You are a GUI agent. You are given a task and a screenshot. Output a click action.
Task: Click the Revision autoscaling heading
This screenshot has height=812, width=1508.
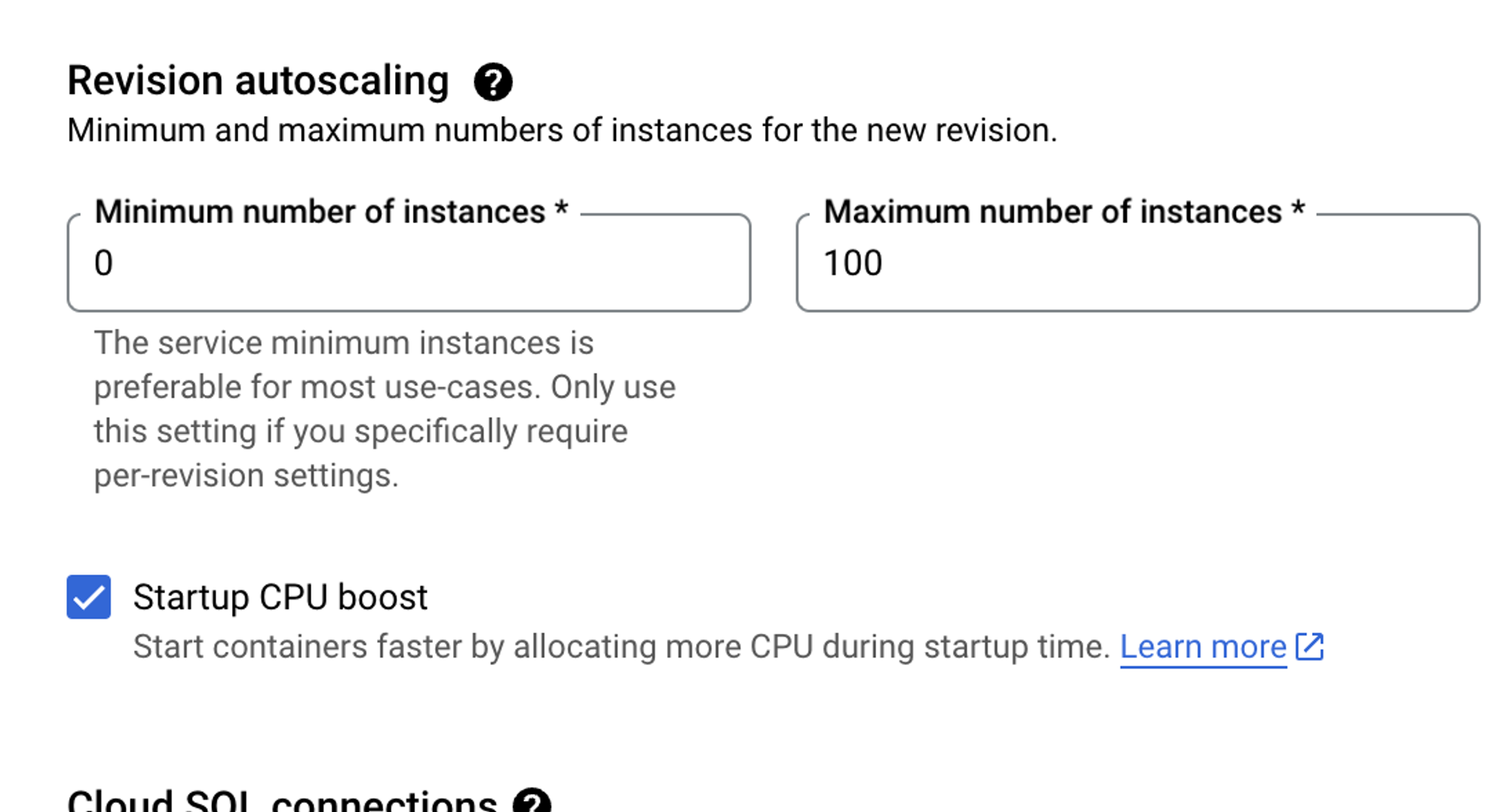tap(258, 81)
